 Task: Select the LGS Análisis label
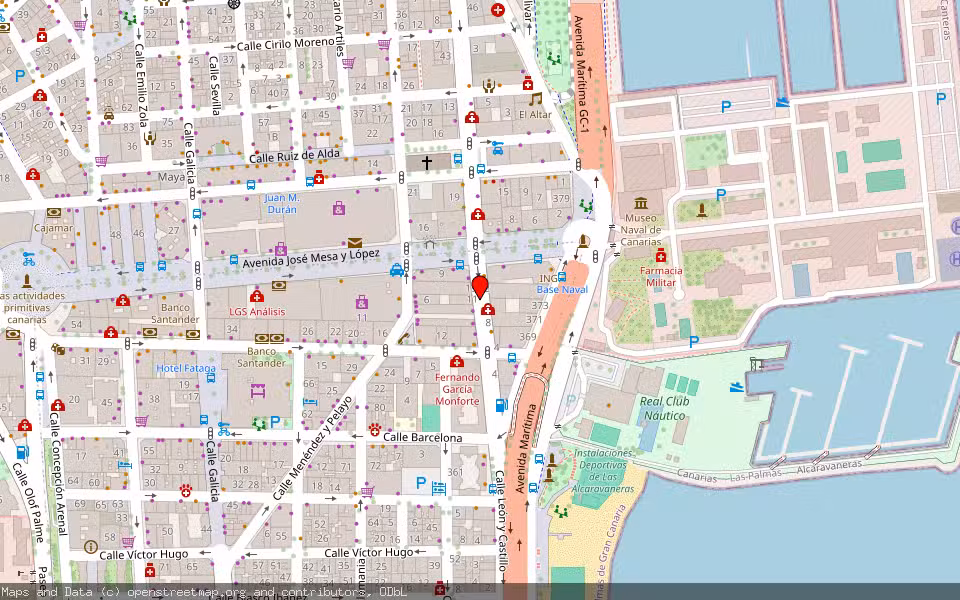(x=257, y=312)
